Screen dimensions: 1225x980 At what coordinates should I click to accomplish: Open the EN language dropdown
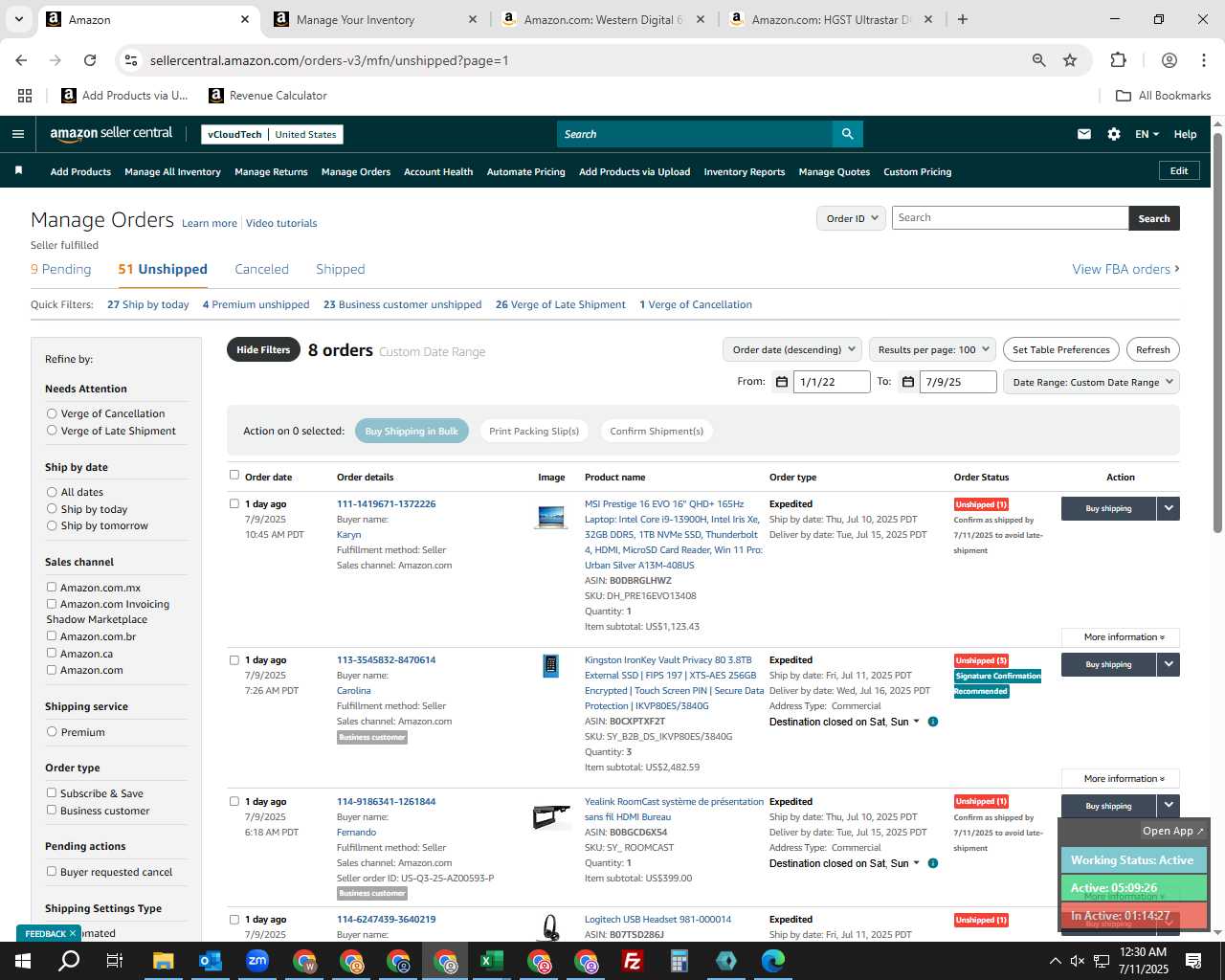1147,134
